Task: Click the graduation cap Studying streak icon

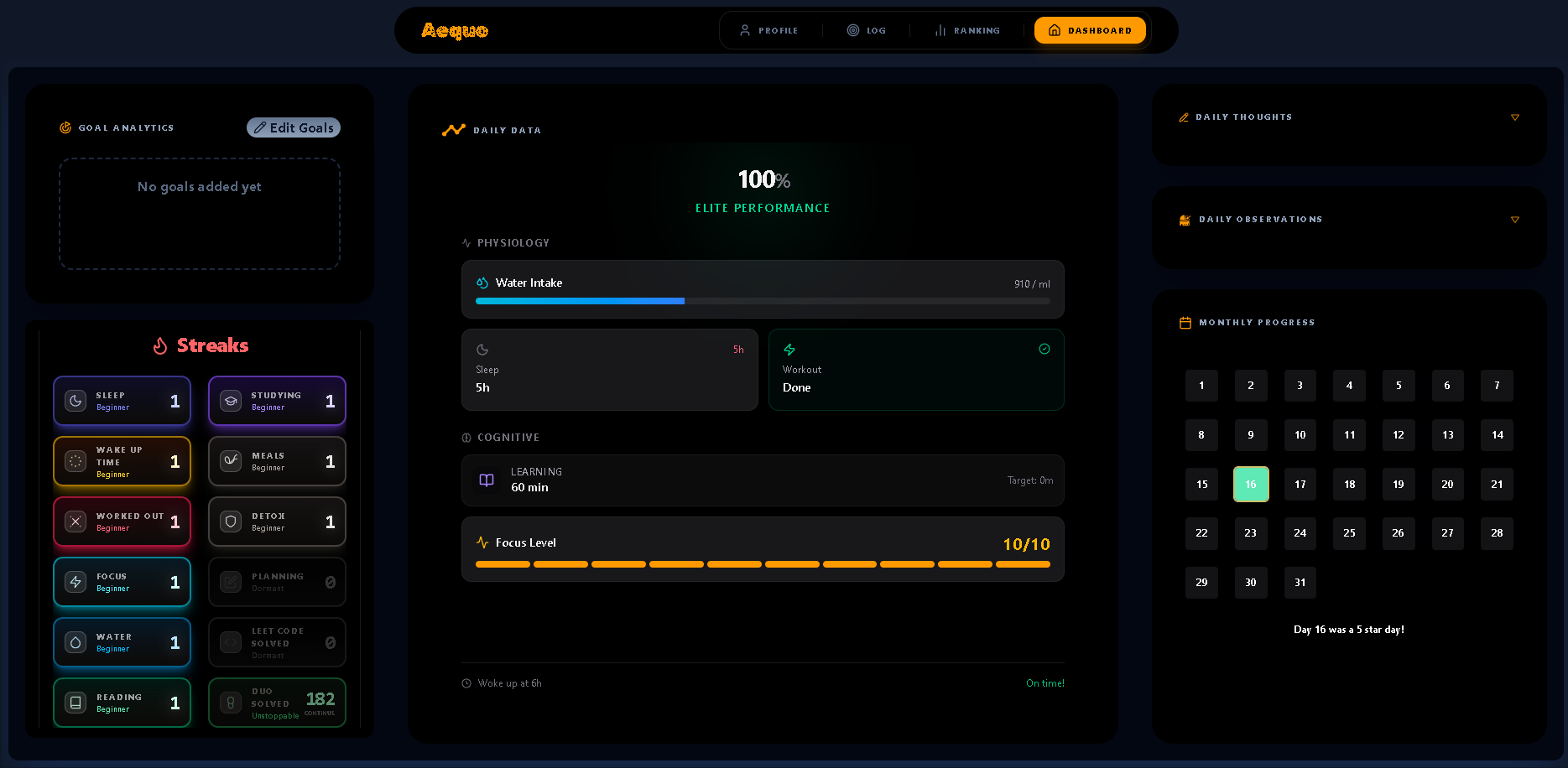Action: [x=231, y=401]
